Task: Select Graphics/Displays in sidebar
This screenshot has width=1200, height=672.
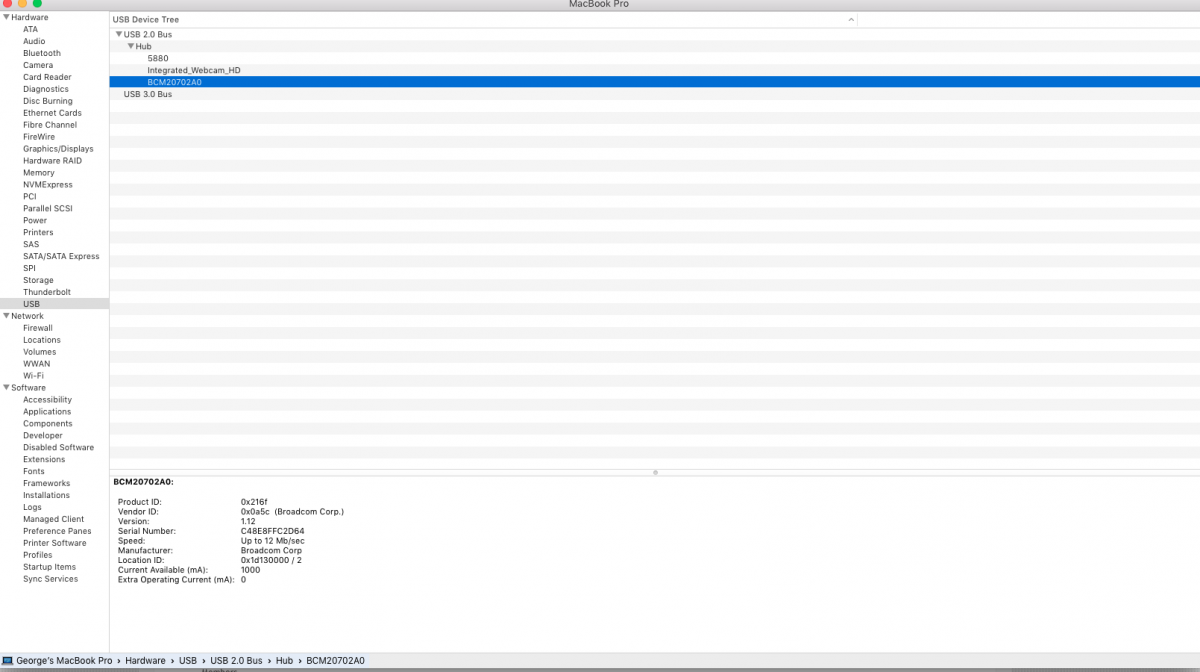Action: pos(58,149)
